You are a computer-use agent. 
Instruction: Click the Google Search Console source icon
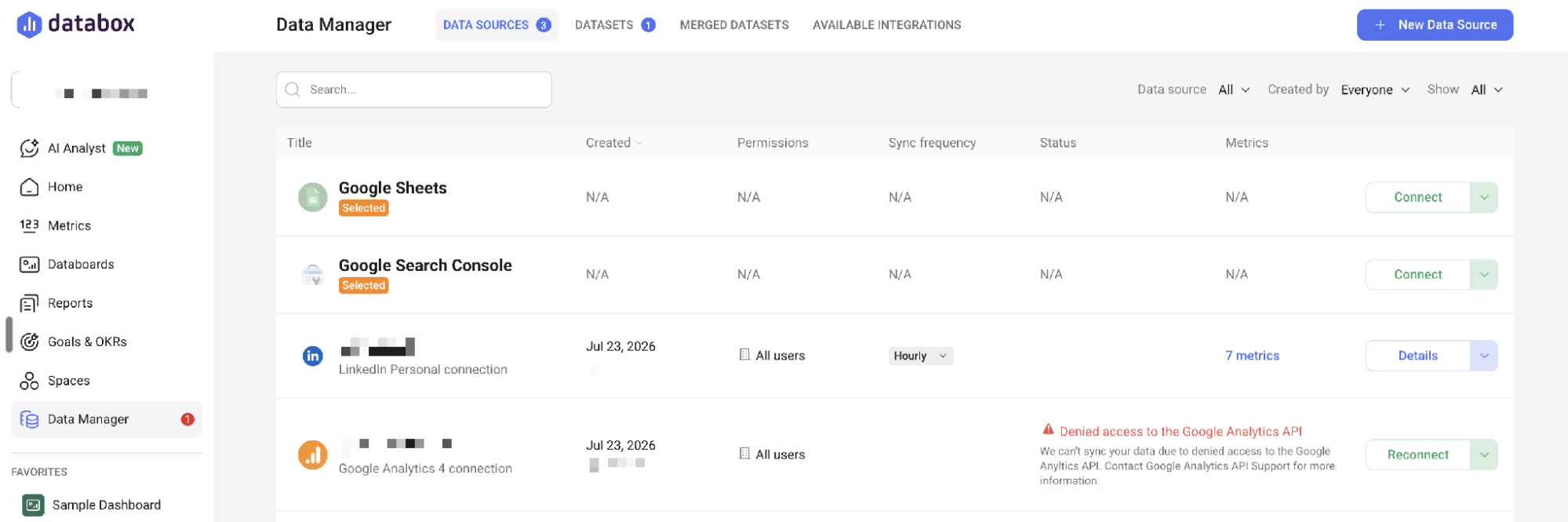tap(312, 275)
